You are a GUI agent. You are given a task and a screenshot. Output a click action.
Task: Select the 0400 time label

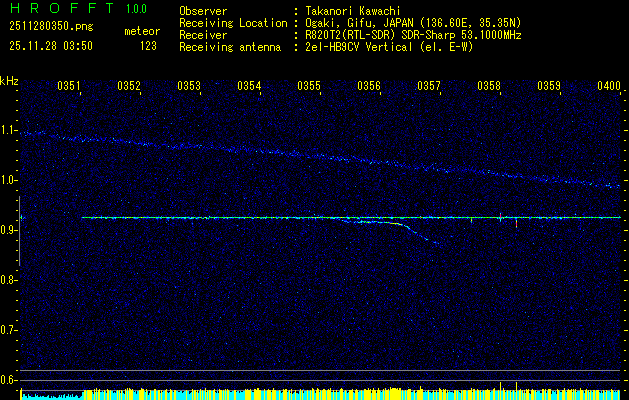pos(608,87)
